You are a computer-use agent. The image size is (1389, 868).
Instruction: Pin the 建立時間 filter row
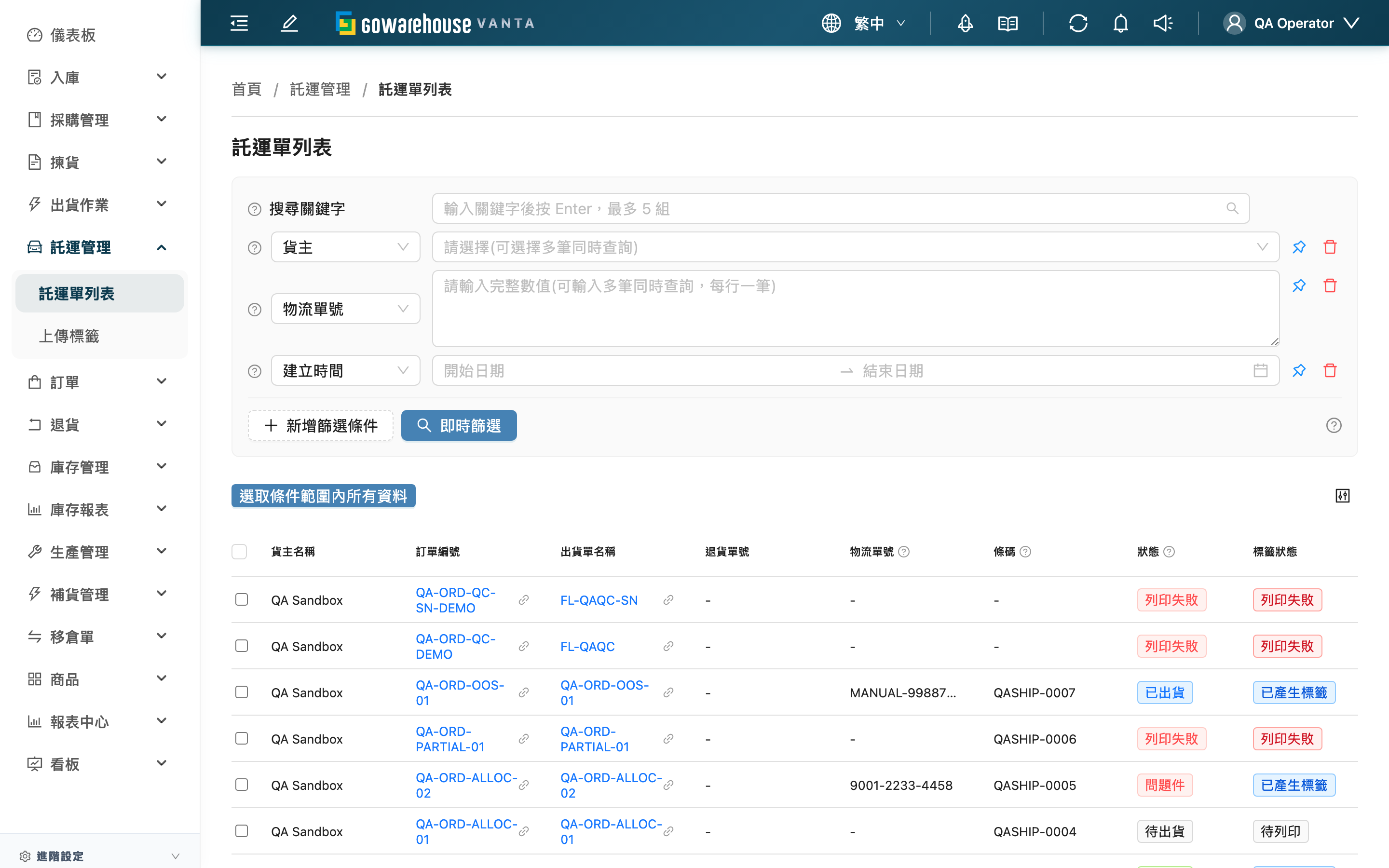click(1299, 370)
